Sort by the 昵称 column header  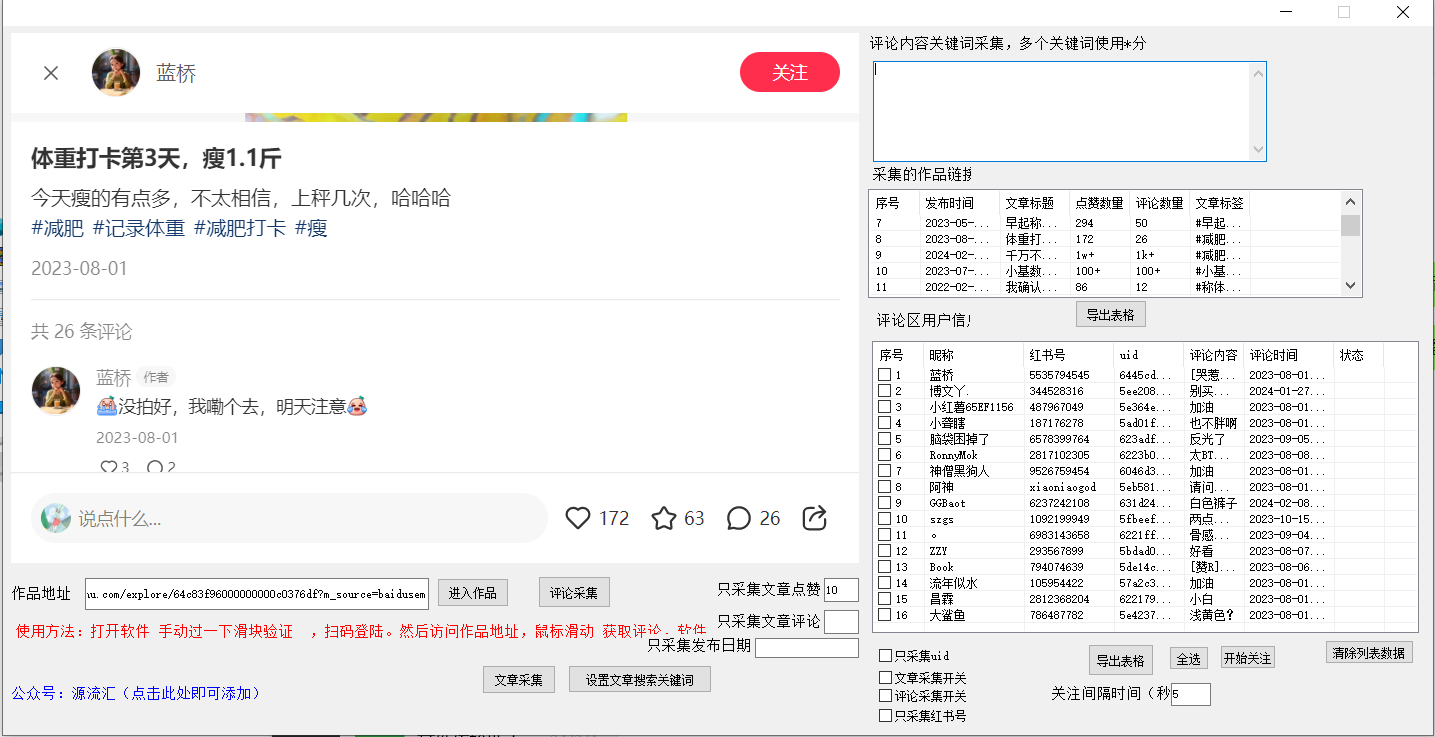point(972,355)
